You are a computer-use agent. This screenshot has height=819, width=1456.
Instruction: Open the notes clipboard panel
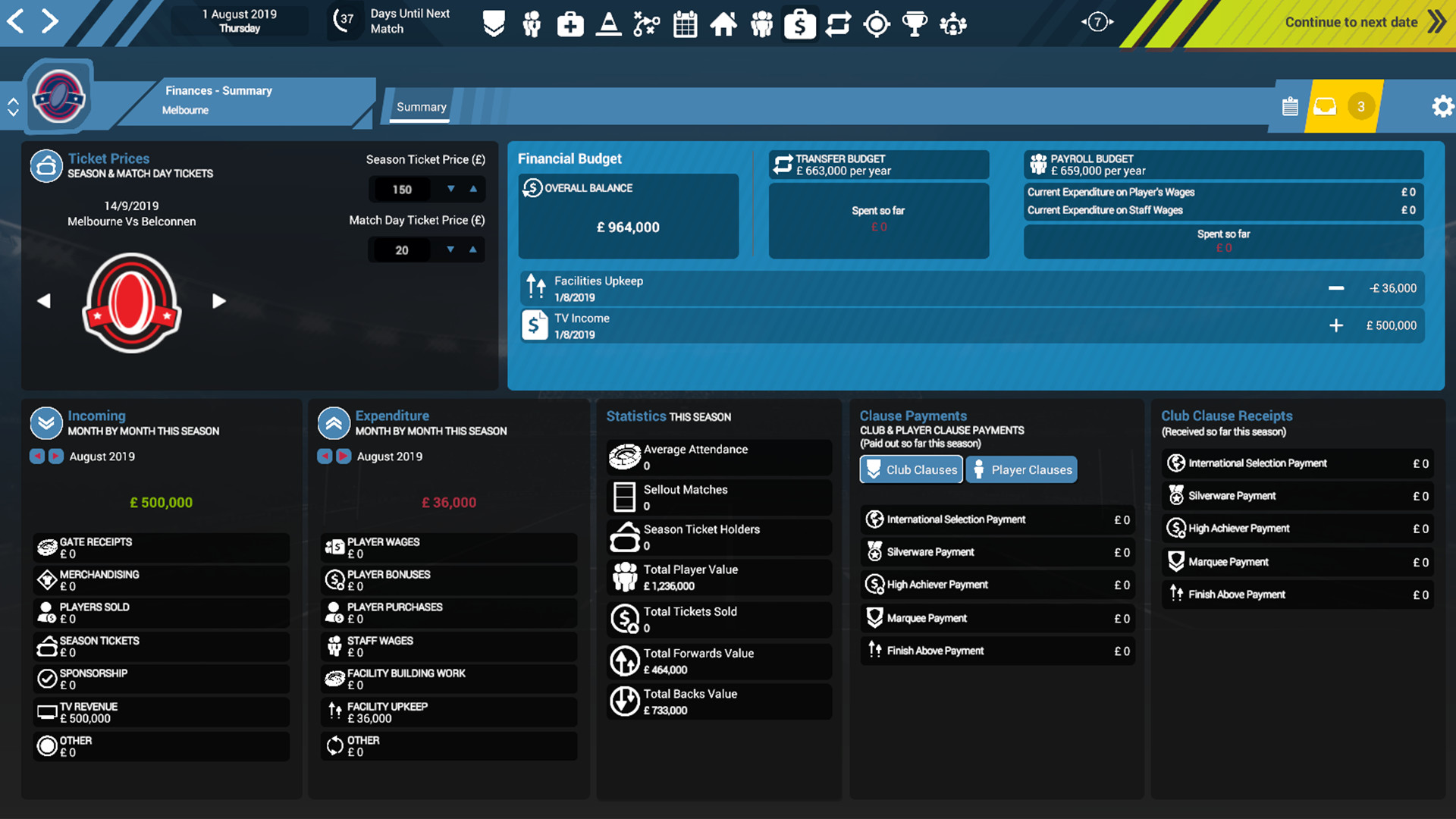[1290, 106]
